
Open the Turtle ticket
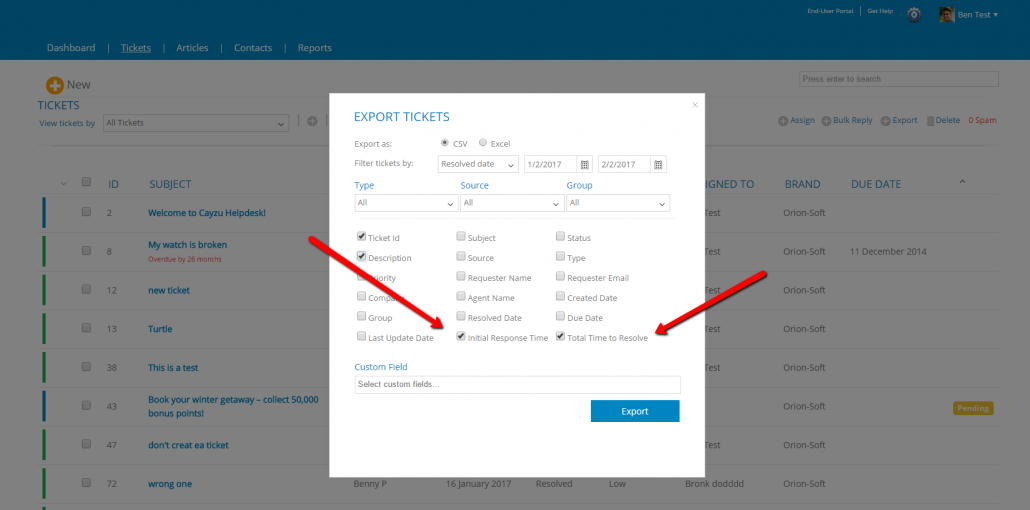160,329
